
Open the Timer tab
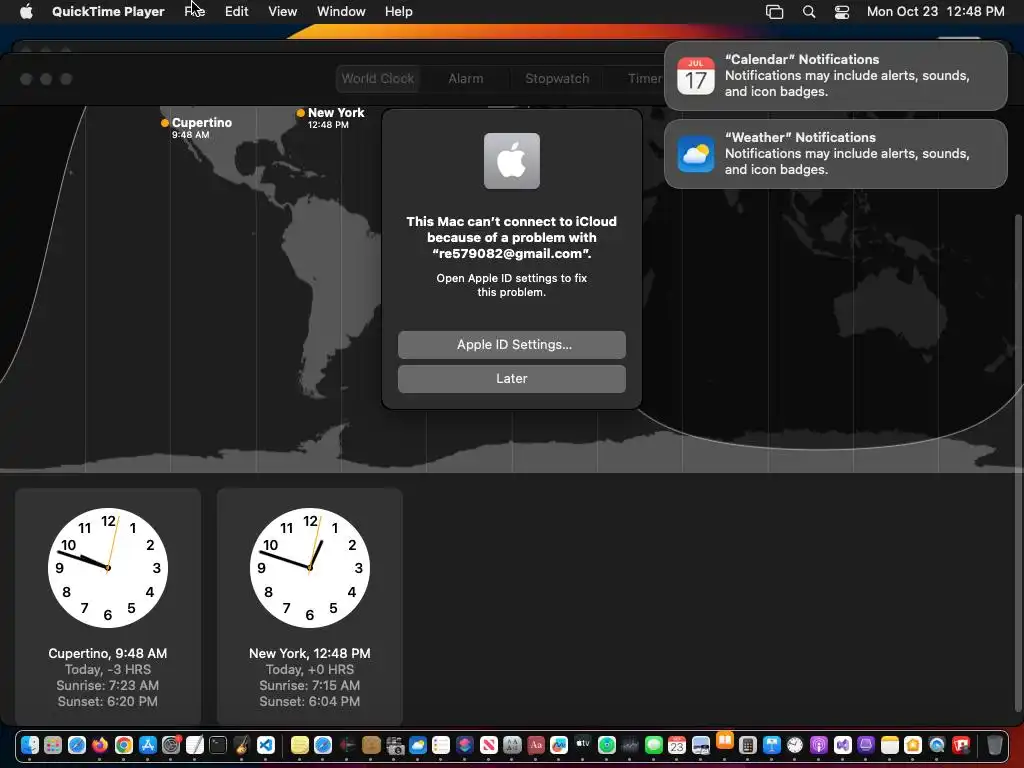pos(645,78)
